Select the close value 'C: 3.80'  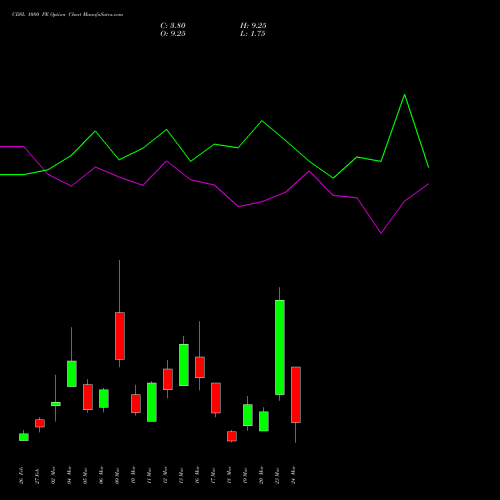[173, 26]
